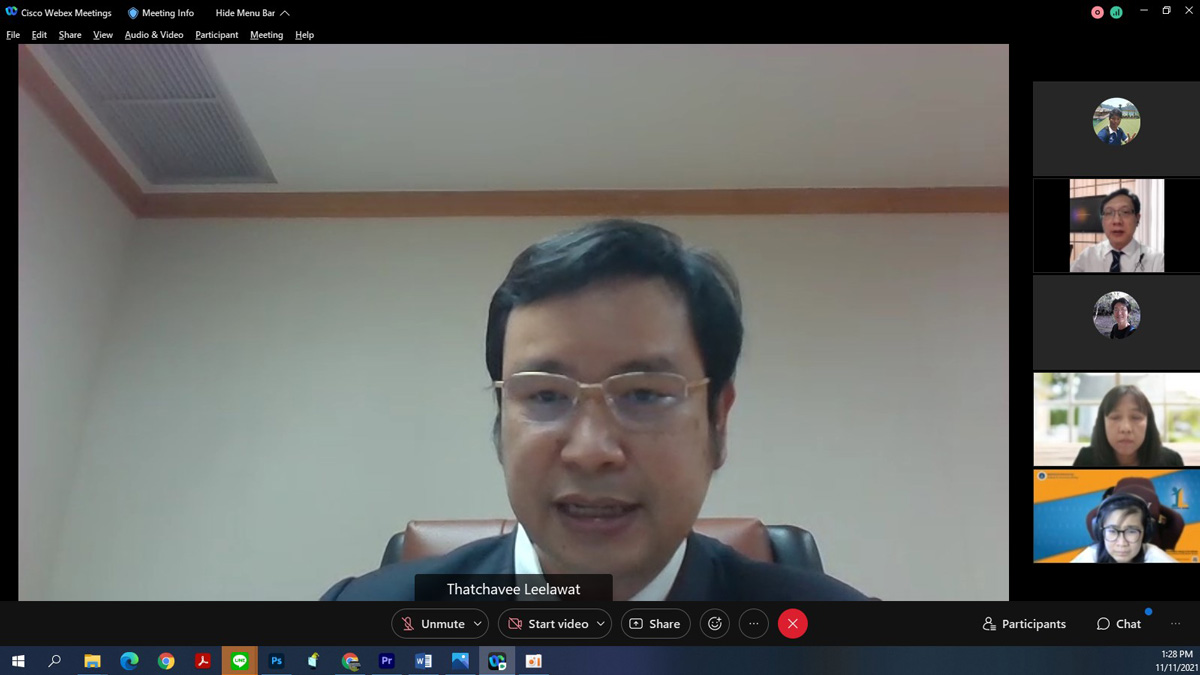Expand audio options arrow beside Unmute

point(478,624)
